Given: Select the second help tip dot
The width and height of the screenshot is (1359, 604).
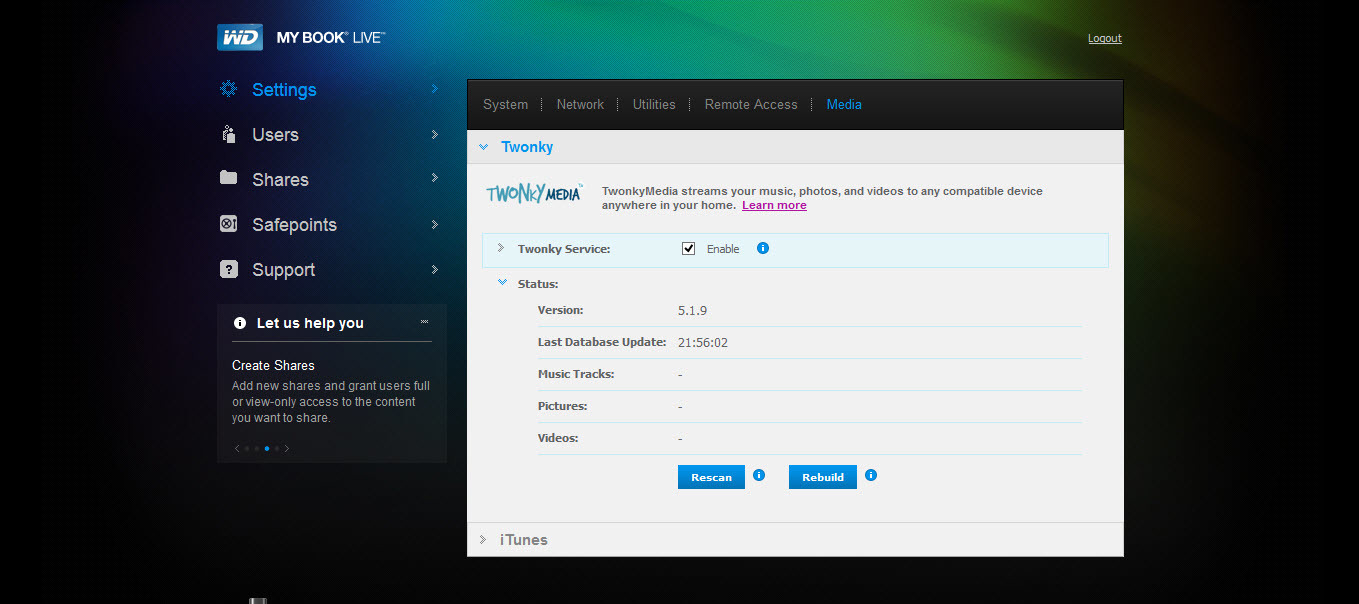Looking at the screenshot, I should 257,448.
